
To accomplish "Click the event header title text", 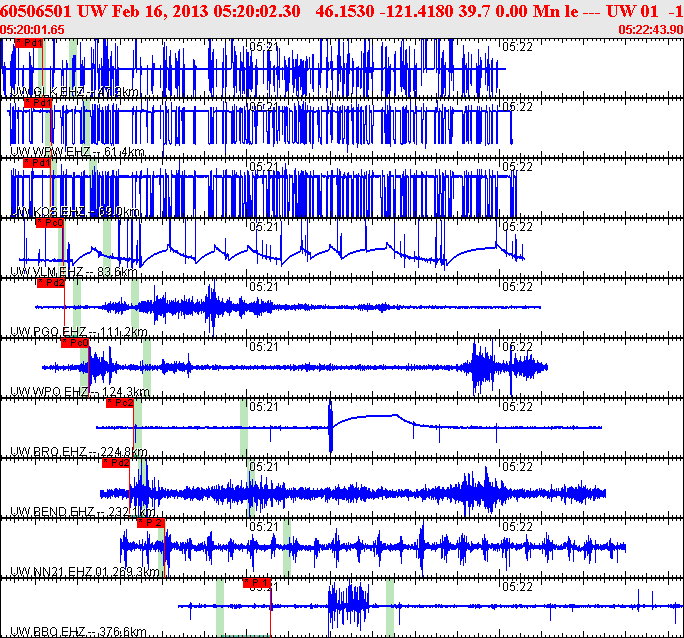I will (340, 11).
